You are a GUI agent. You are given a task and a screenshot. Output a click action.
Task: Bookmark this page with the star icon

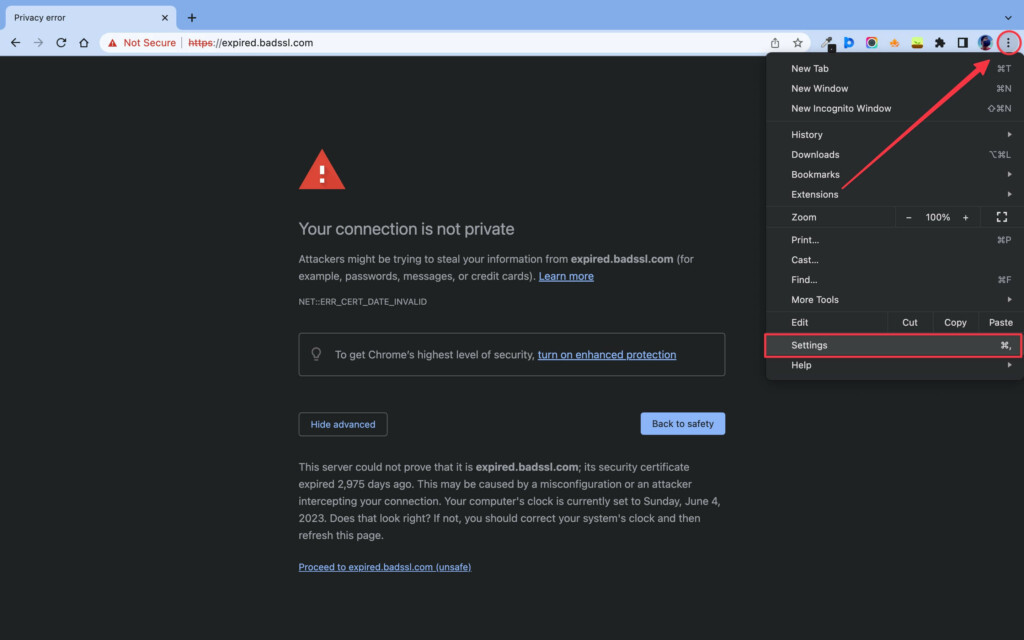pos(798,43)
